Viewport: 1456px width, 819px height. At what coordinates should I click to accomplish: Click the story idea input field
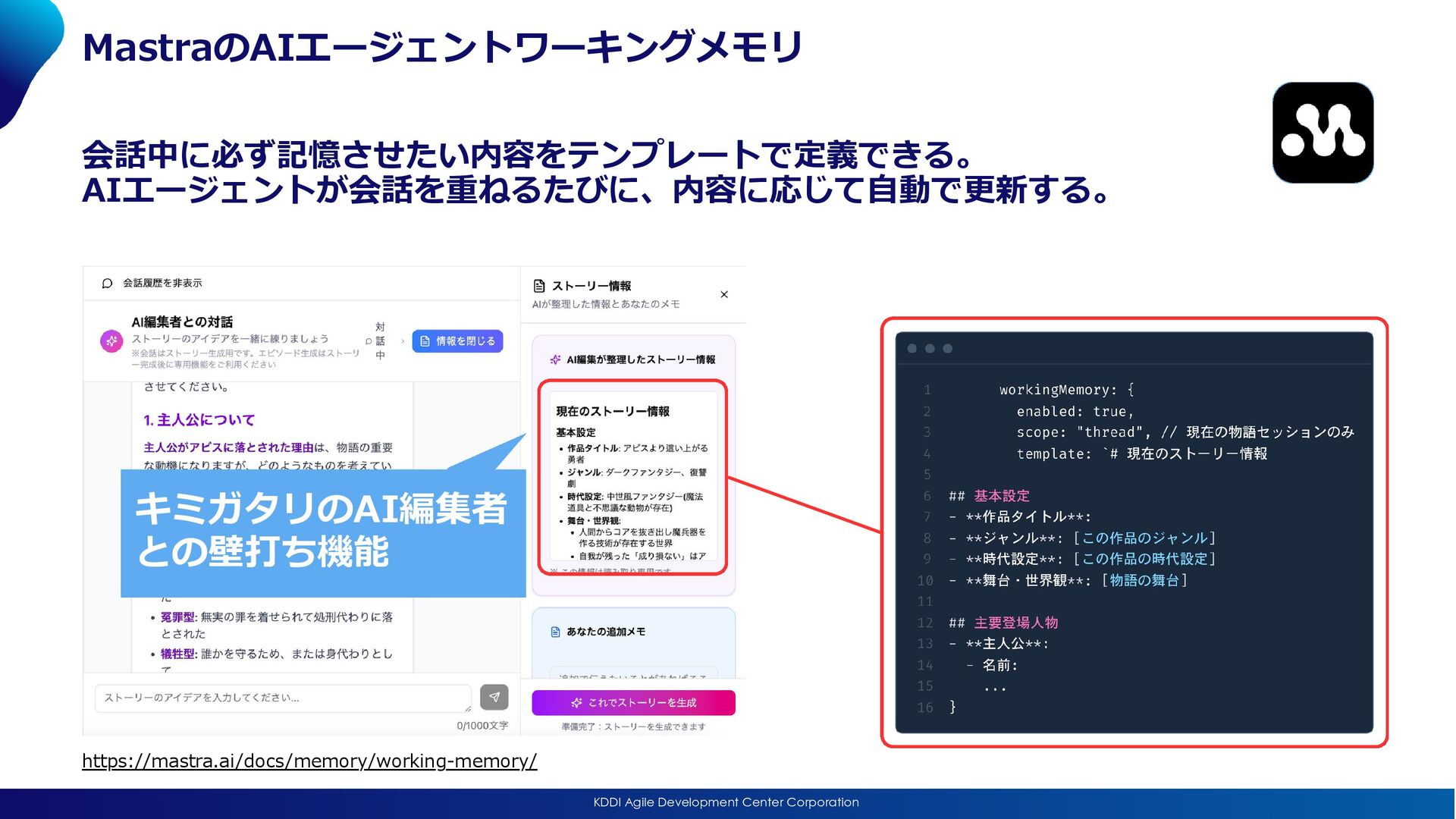pos(282,698)
